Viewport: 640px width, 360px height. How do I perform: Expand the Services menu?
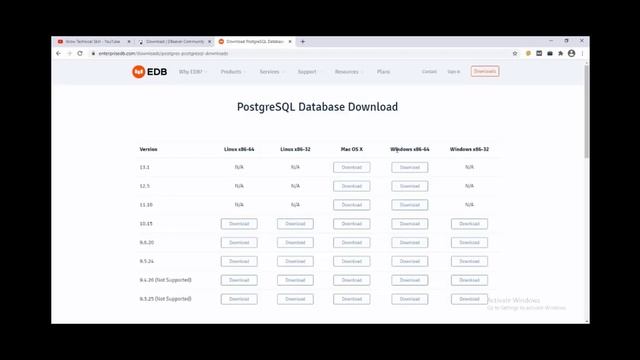coord(271,72)
